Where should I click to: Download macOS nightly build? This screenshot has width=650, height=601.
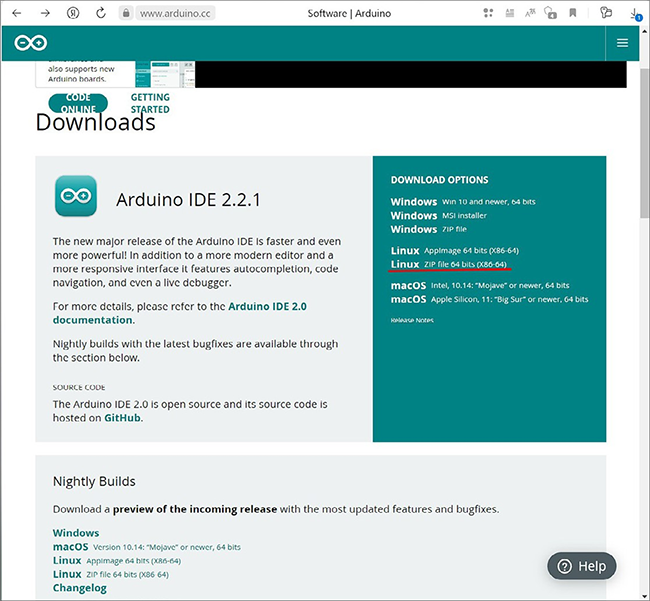tap(146, 547)
